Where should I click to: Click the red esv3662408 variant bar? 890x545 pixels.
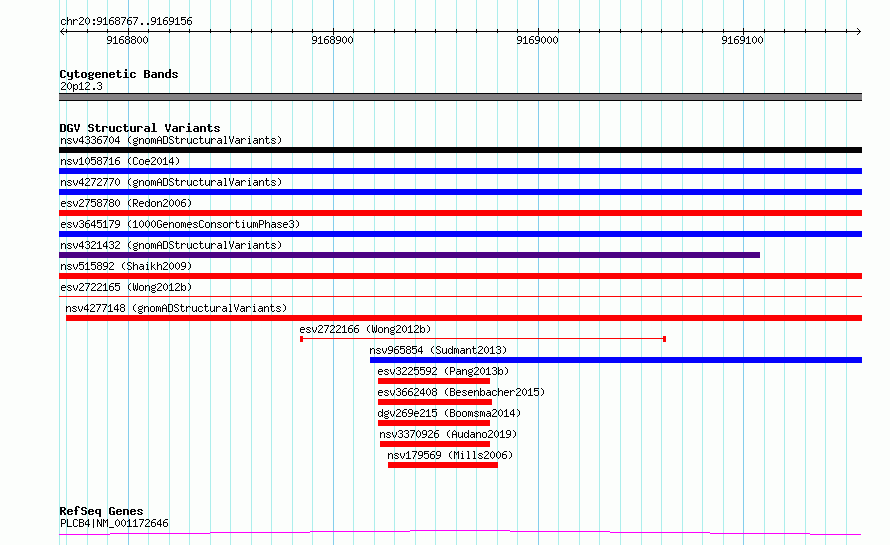pos(435,402)
